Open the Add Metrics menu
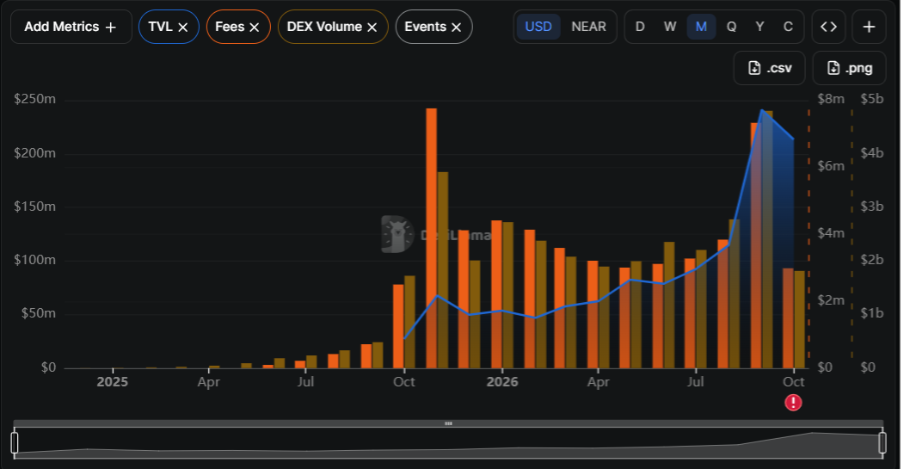The image size is (901, 469). point(71,27)
